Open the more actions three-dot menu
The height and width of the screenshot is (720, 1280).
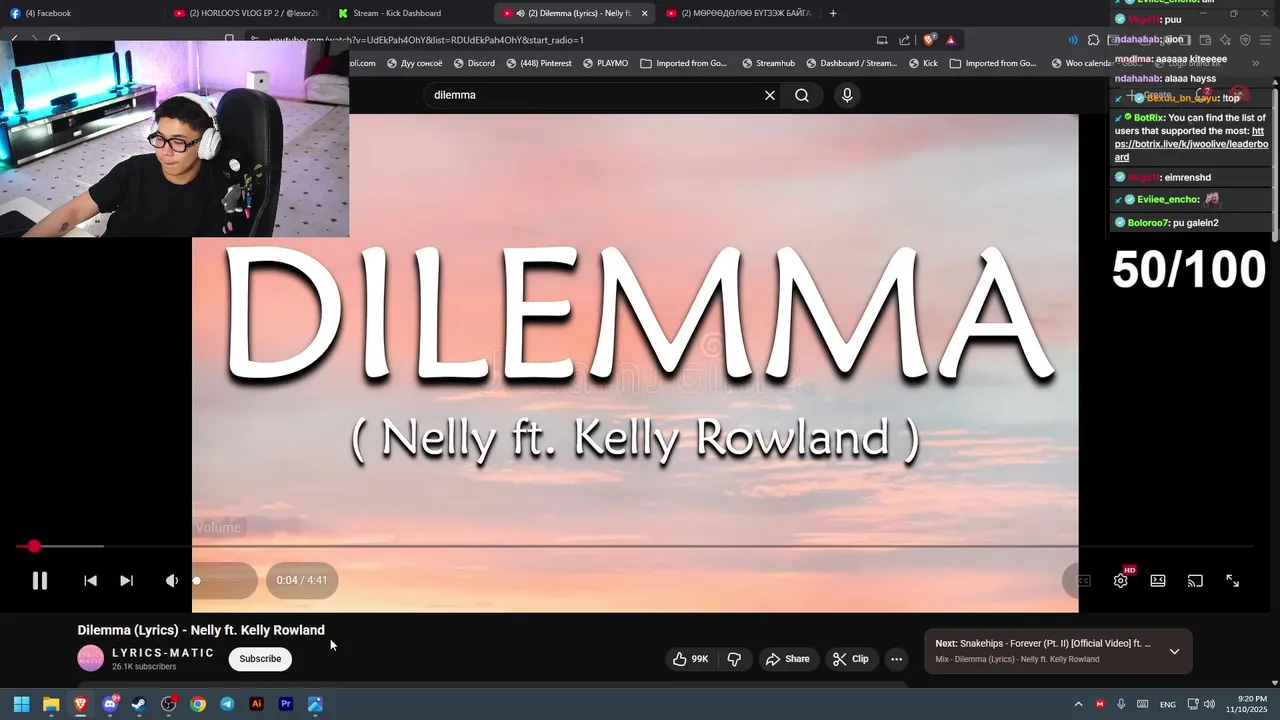pyautogui.click(x=896, y=659)
